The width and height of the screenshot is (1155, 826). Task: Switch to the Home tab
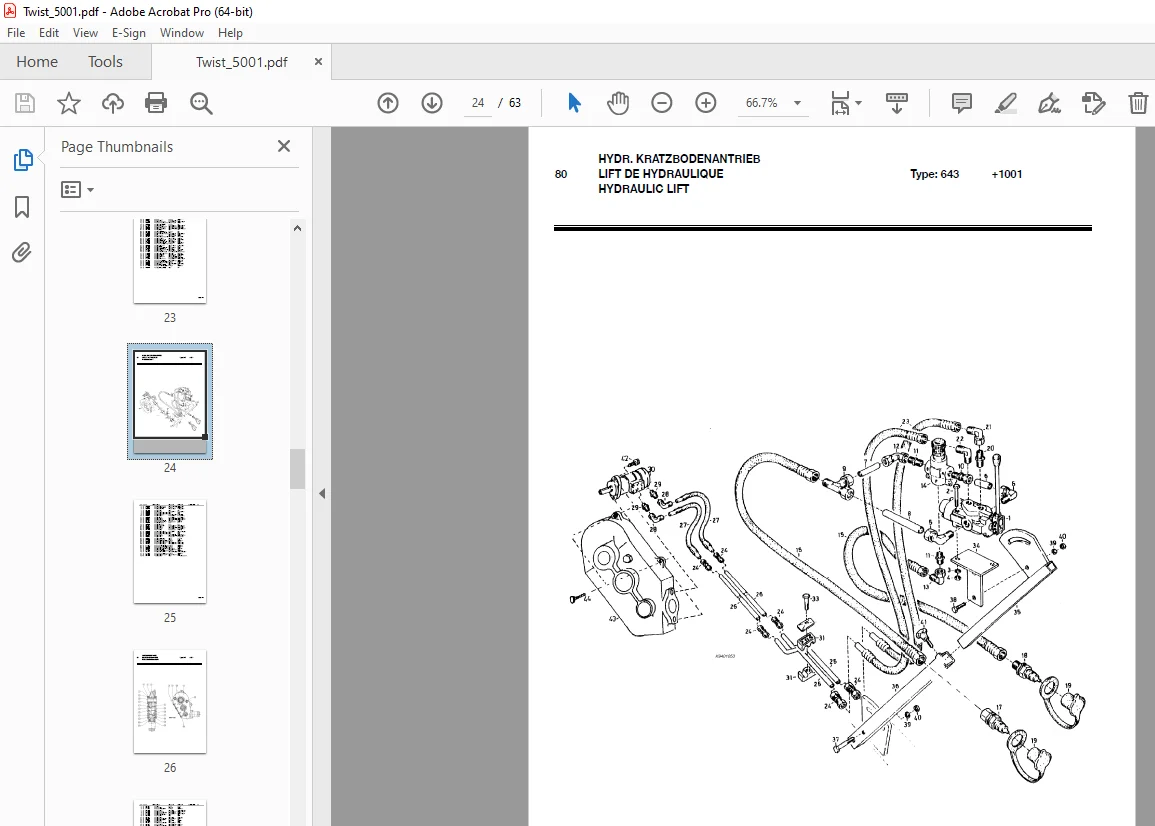pyautogui.click(x=37, y=62)
